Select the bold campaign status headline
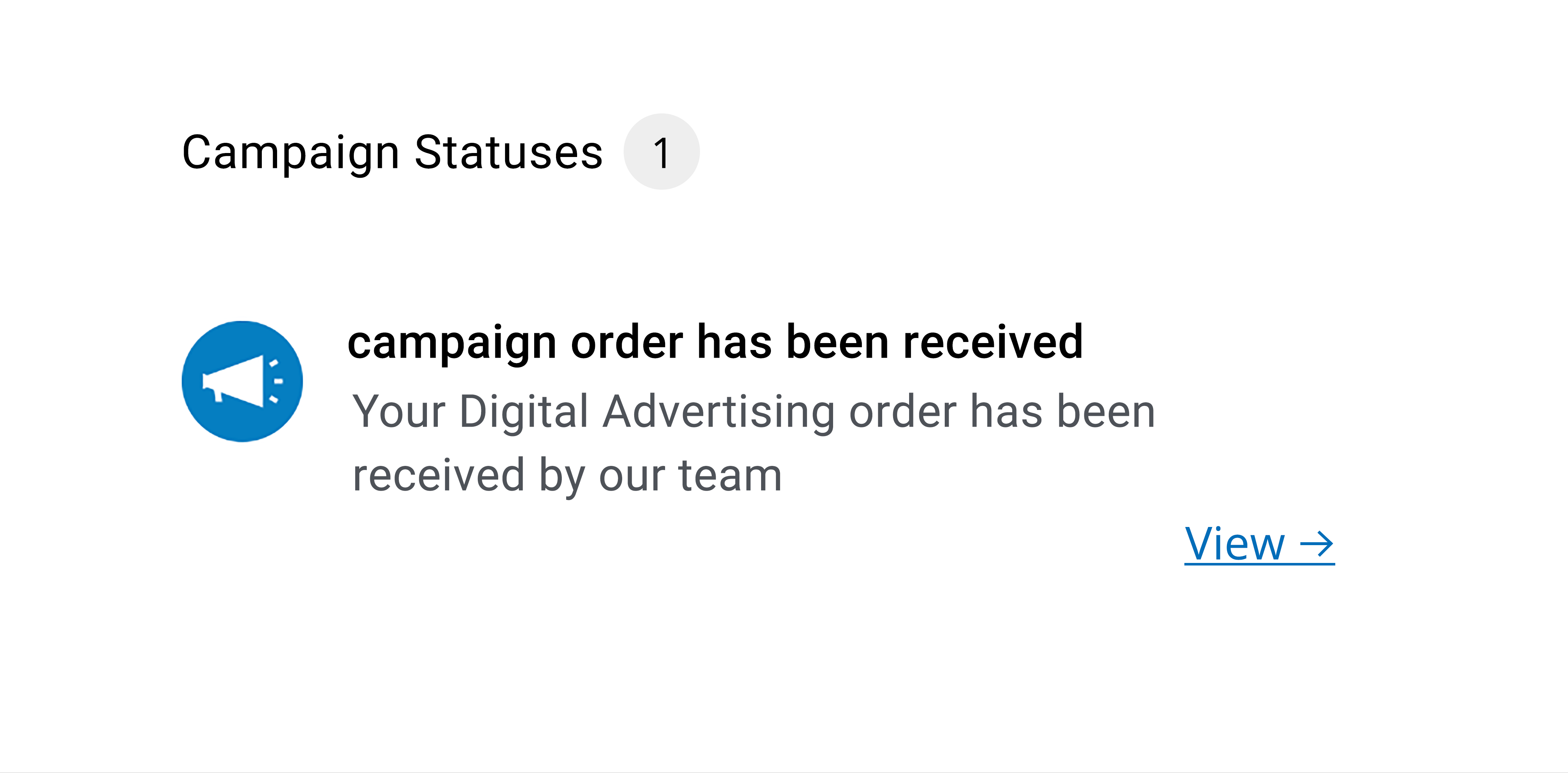This screenshot has width=1568, height=773. (715, 342)
